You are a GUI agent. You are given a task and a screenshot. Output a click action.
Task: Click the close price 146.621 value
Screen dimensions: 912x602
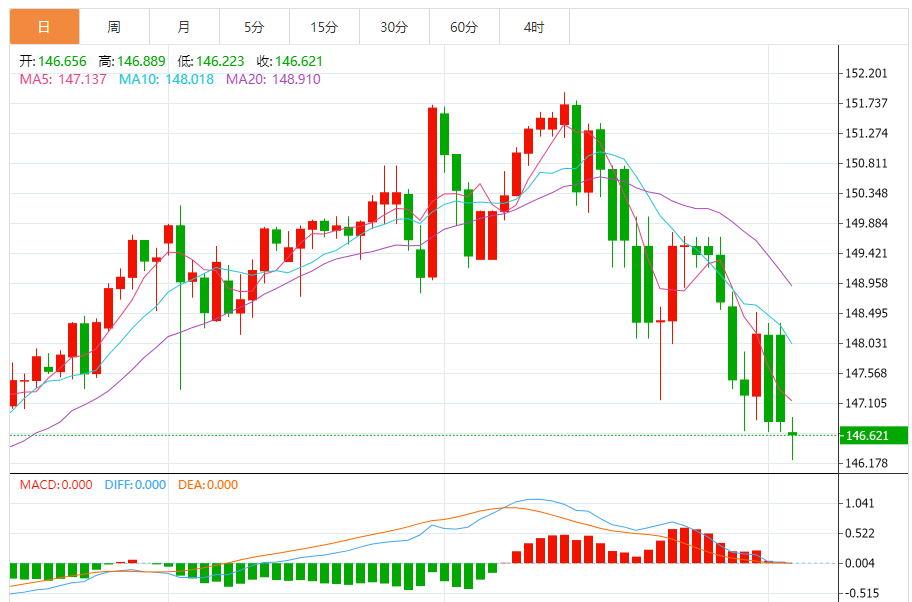click(x=299, y=61)
